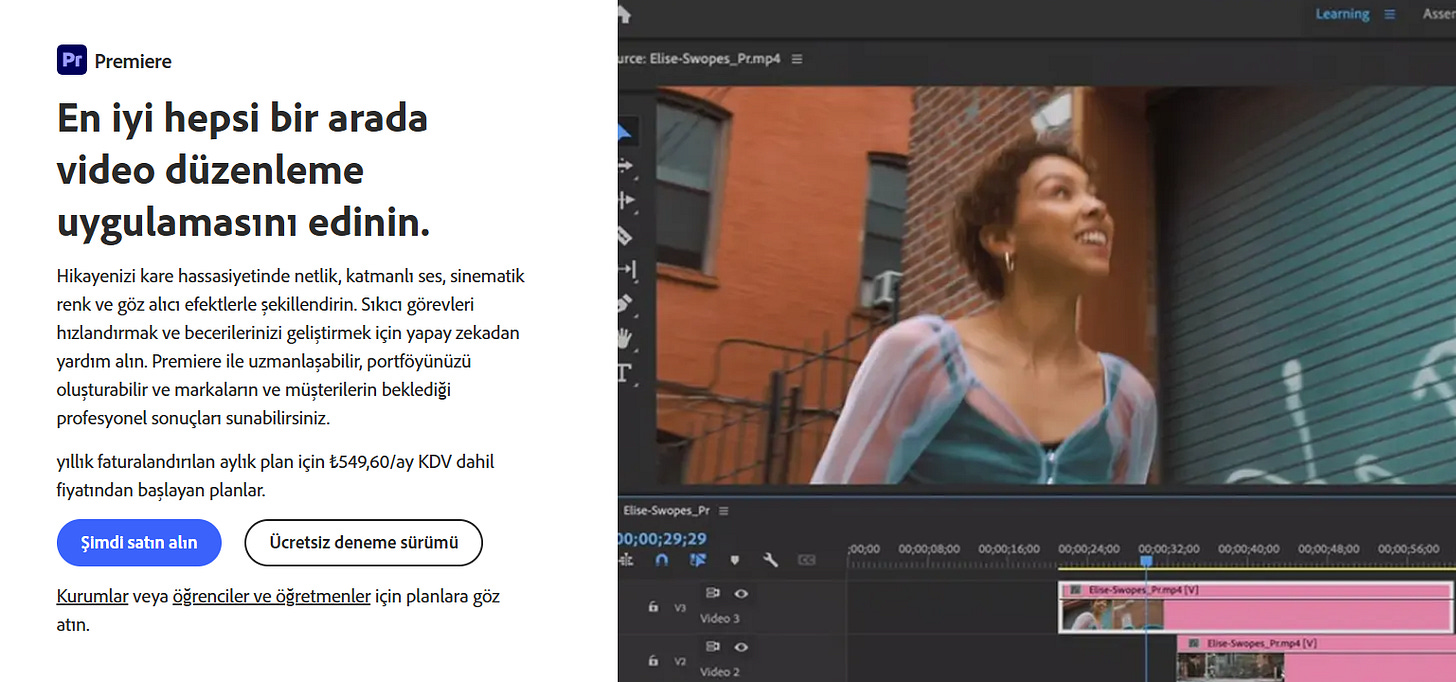1456x682 pixels.
Task: Select the Razor tool in the toolbar
Action: click(626, 236)
